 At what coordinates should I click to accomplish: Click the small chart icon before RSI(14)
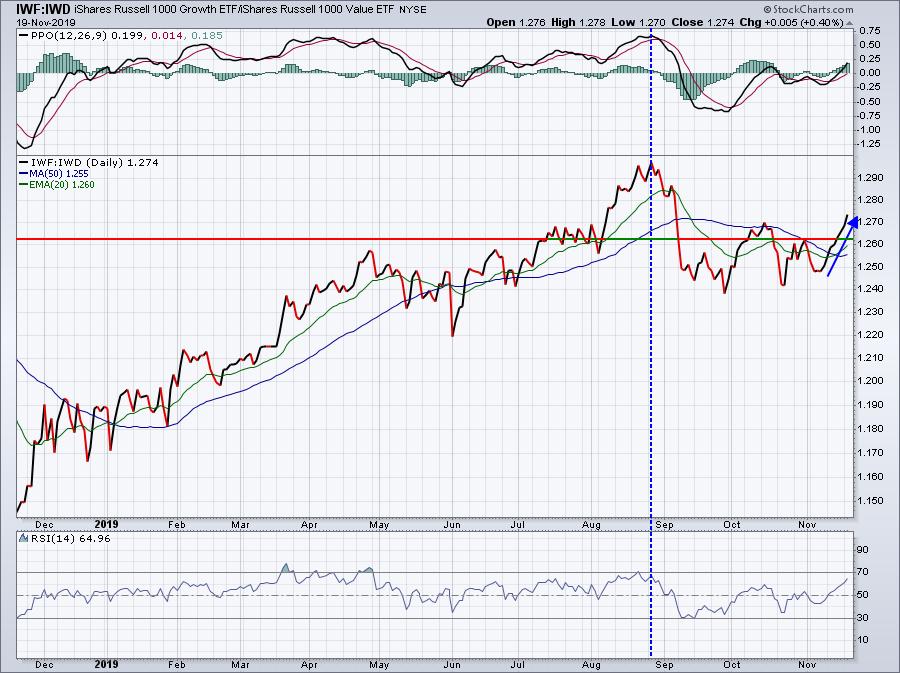click(x=23, y=538)
